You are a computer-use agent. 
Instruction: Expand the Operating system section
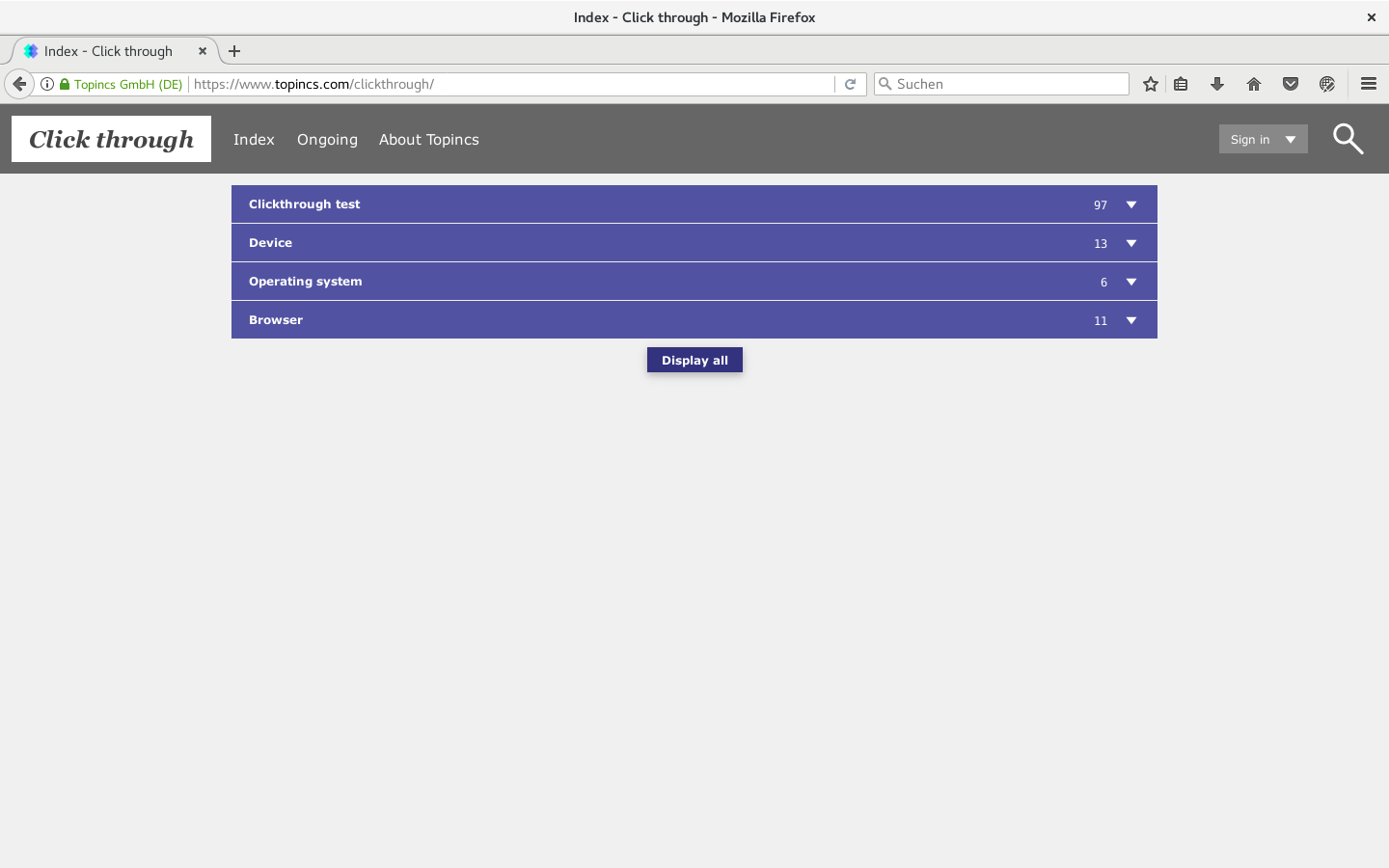point(1131,282)
